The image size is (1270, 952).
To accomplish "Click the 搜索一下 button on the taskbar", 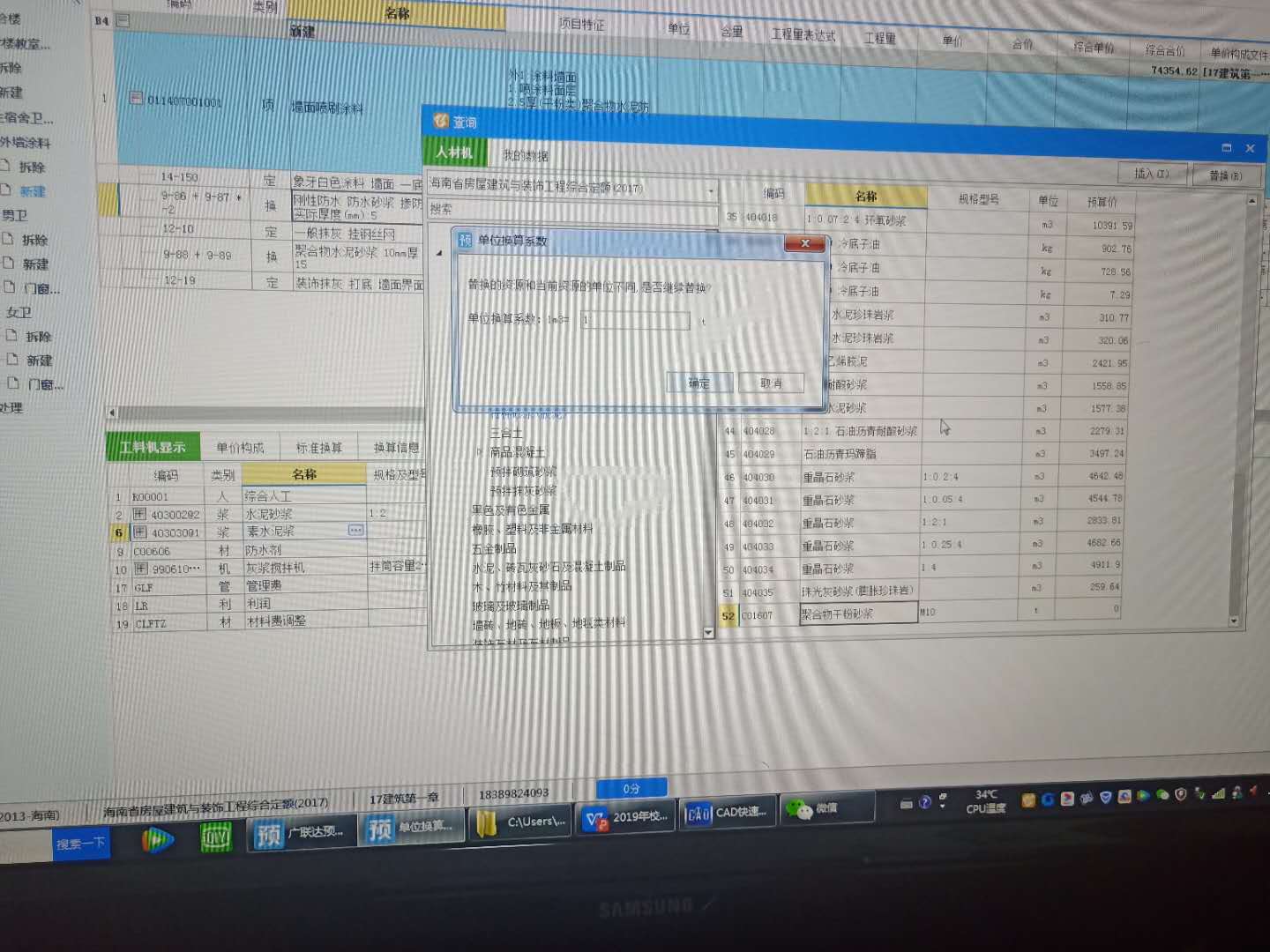I will point(81,844).
